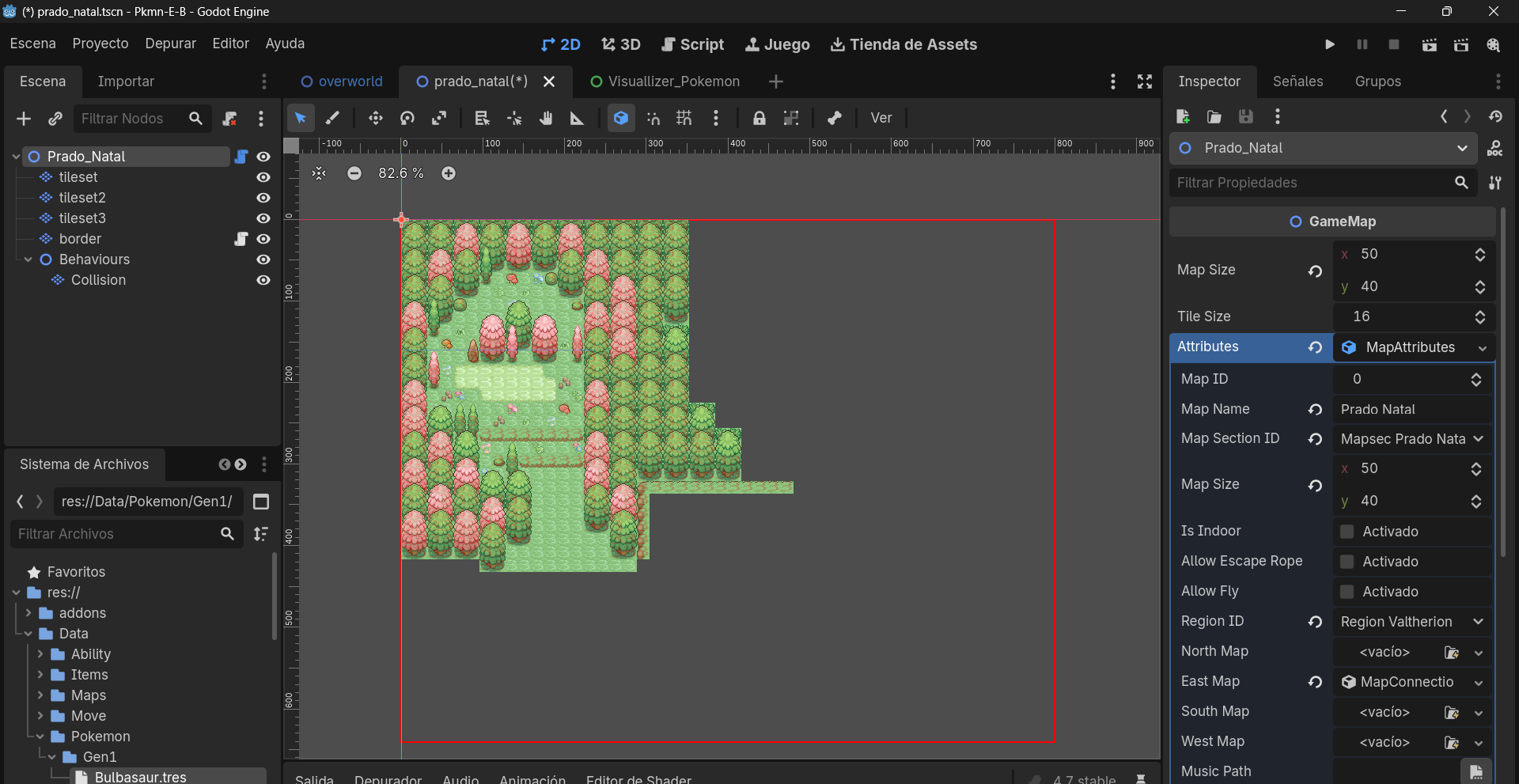Viewport: 1519px width, 784px height.
Task: Expand the Maps folder
Action: (x=40, y=695)
